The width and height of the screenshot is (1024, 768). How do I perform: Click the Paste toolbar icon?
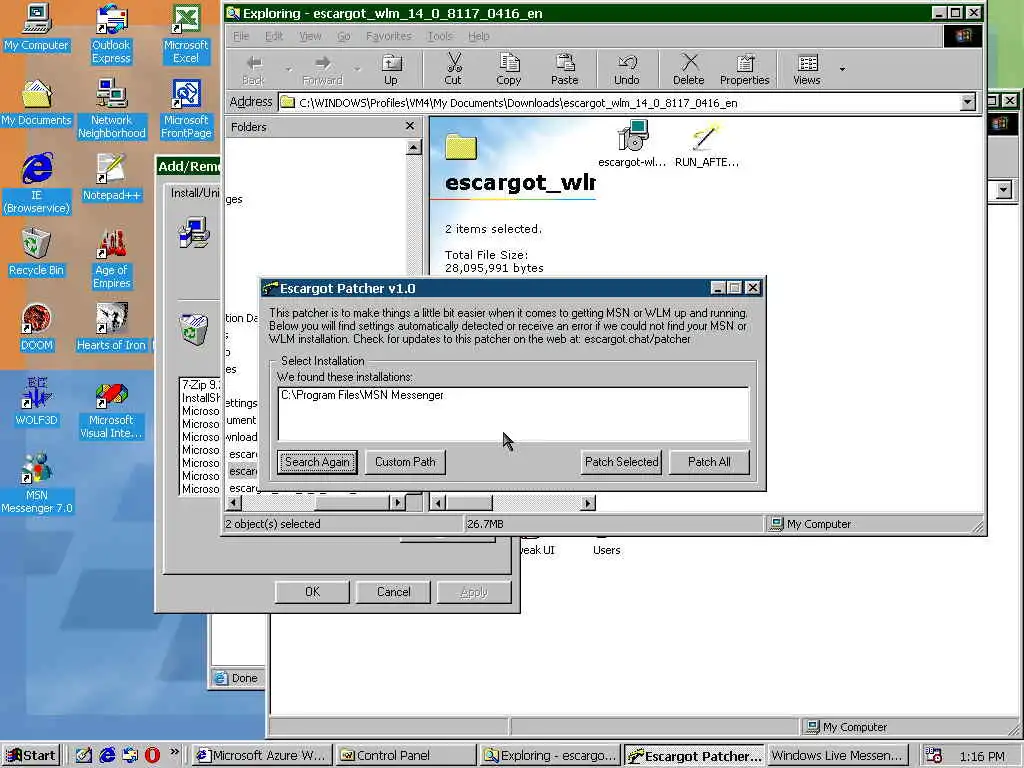tap(564, 70)
